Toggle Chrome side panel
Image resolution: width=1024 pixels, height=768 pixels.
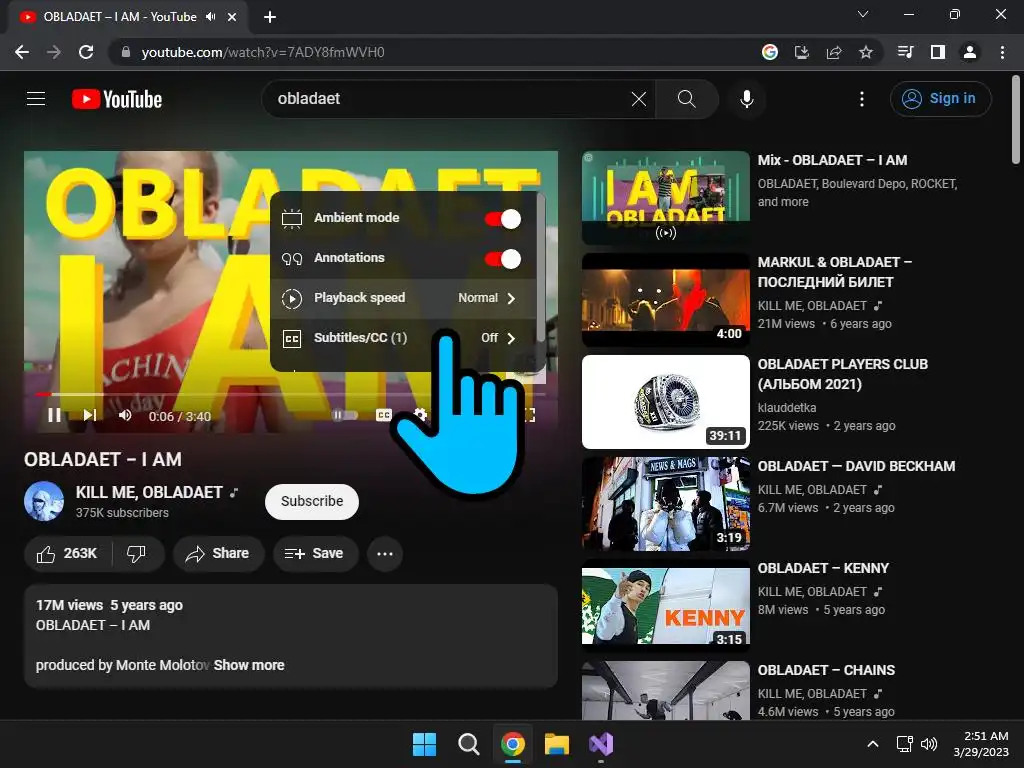point(937,52)
